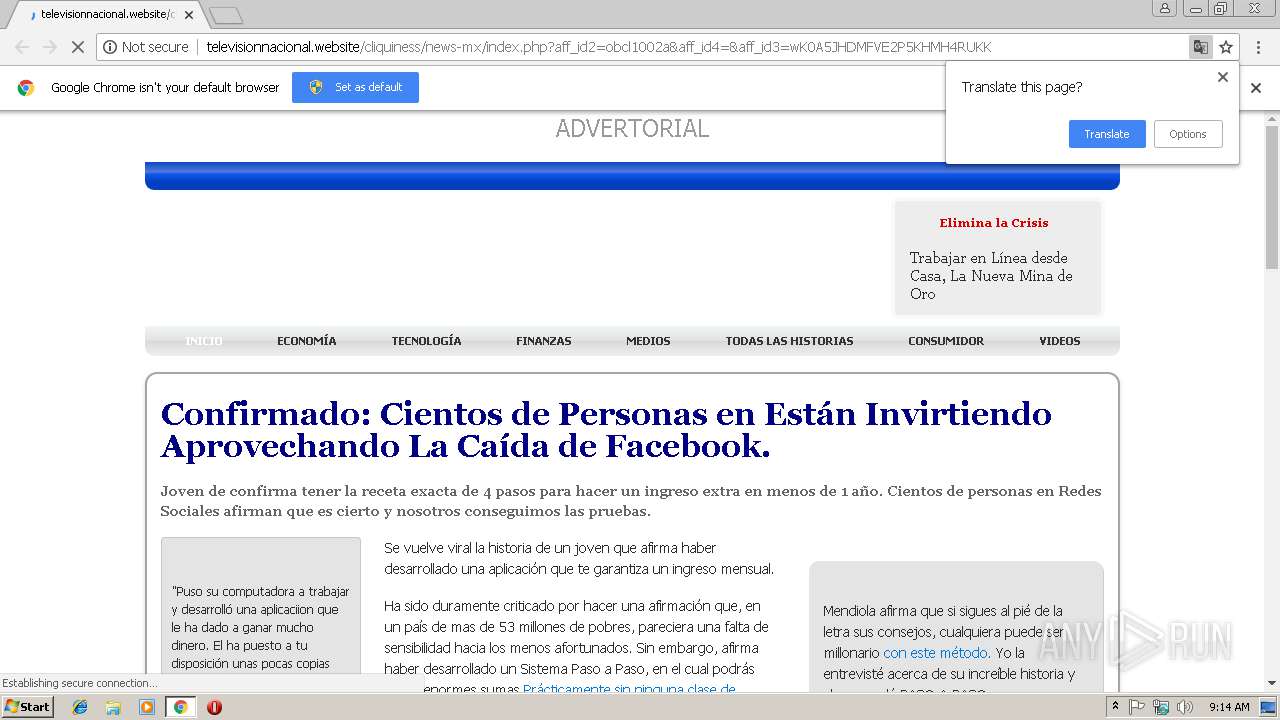
Task: Click the red Opera taskbar icon
Action: click(x=214, y=707)
